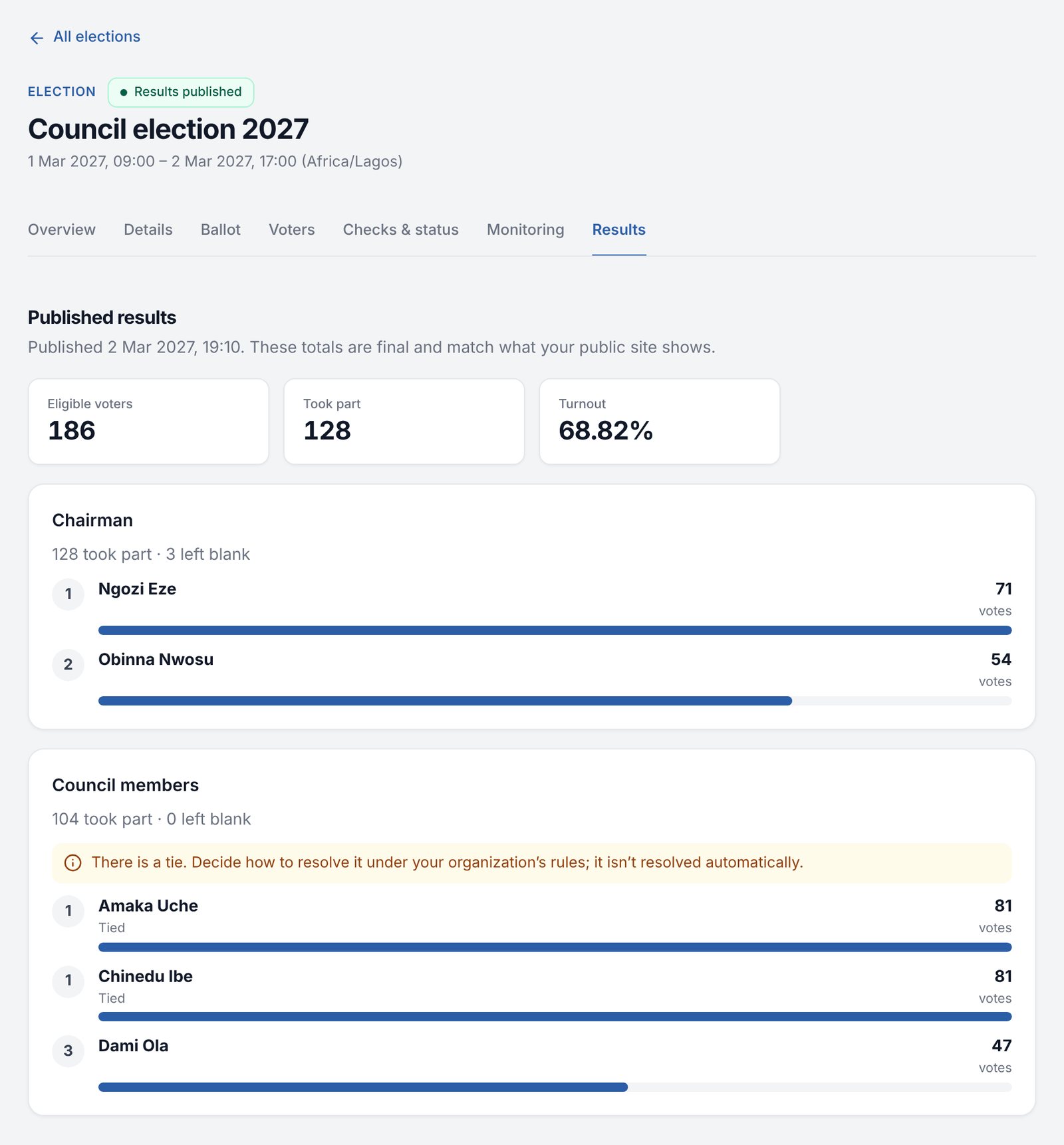Screen dimensions: 1064x1145
Task: Click the '104 took part · 0 left blank' line
Action: coord(152,819)
